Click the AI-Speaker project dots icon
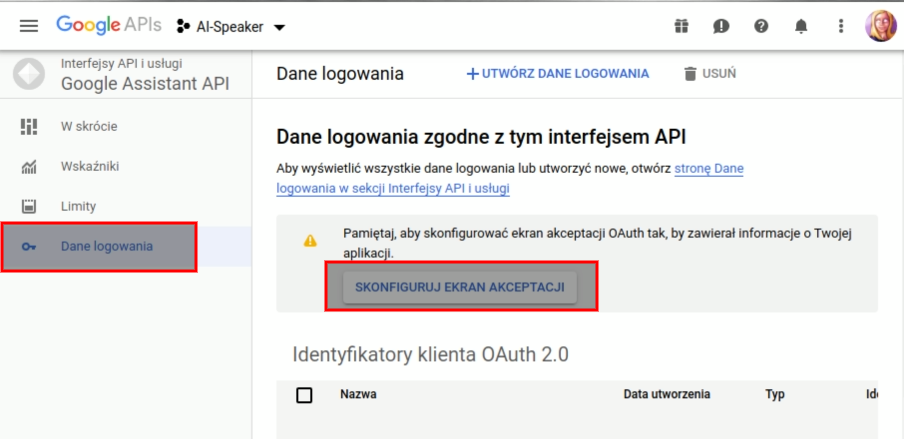This screenshot has width=904, height=439. click(x=183, y=27)
